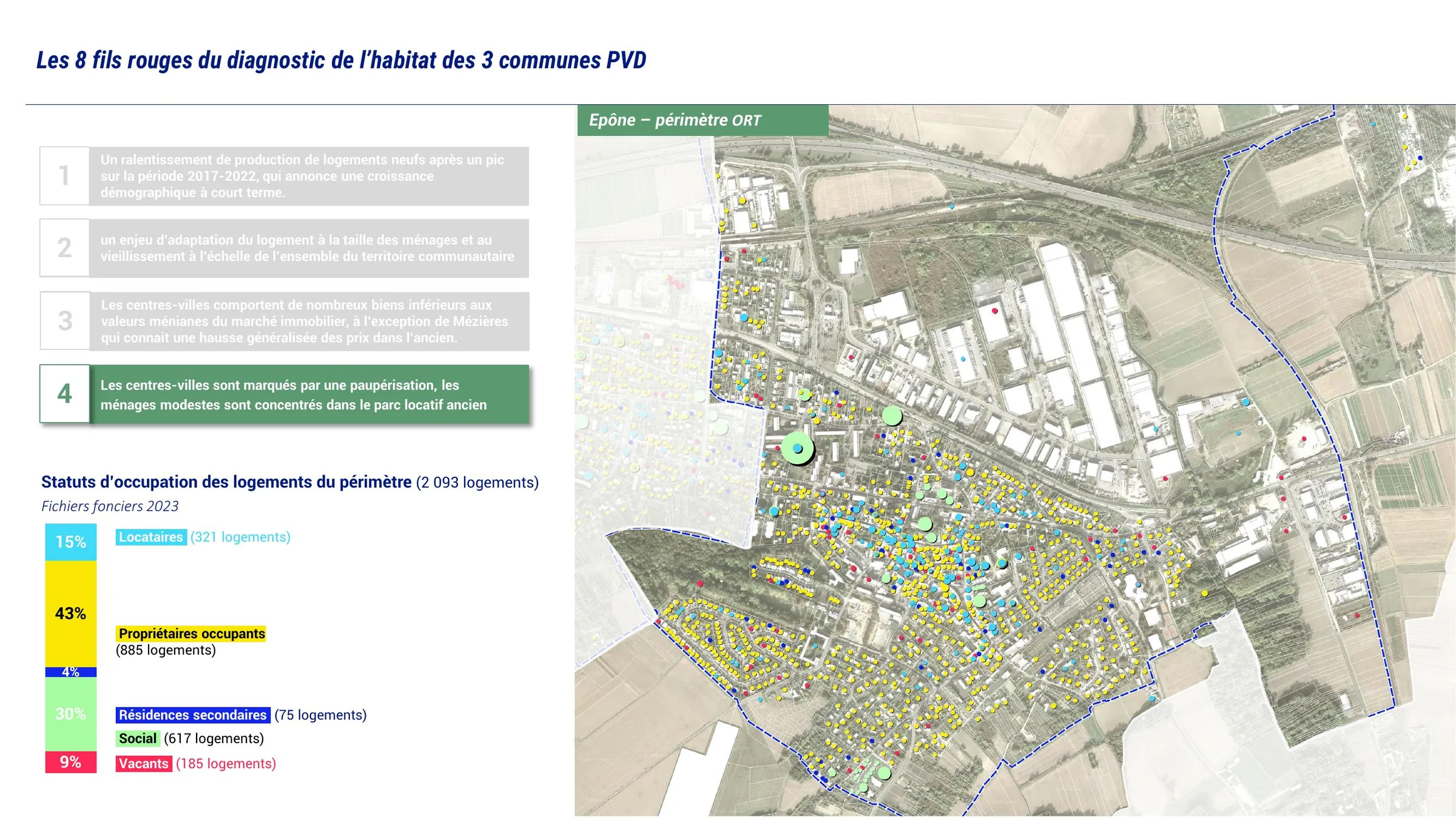Click the '(885 logements)' value
Screen dimensions: 1456x819
pyautogui.click(x=166, y=650)
